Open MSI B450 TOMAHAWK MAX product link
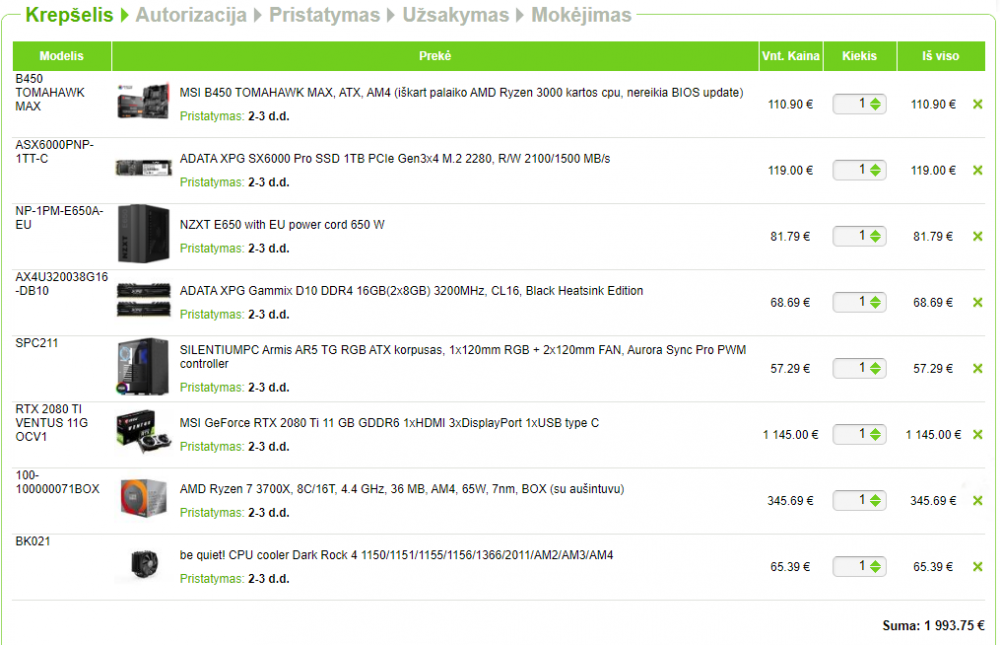 click(x=461, y=93)
